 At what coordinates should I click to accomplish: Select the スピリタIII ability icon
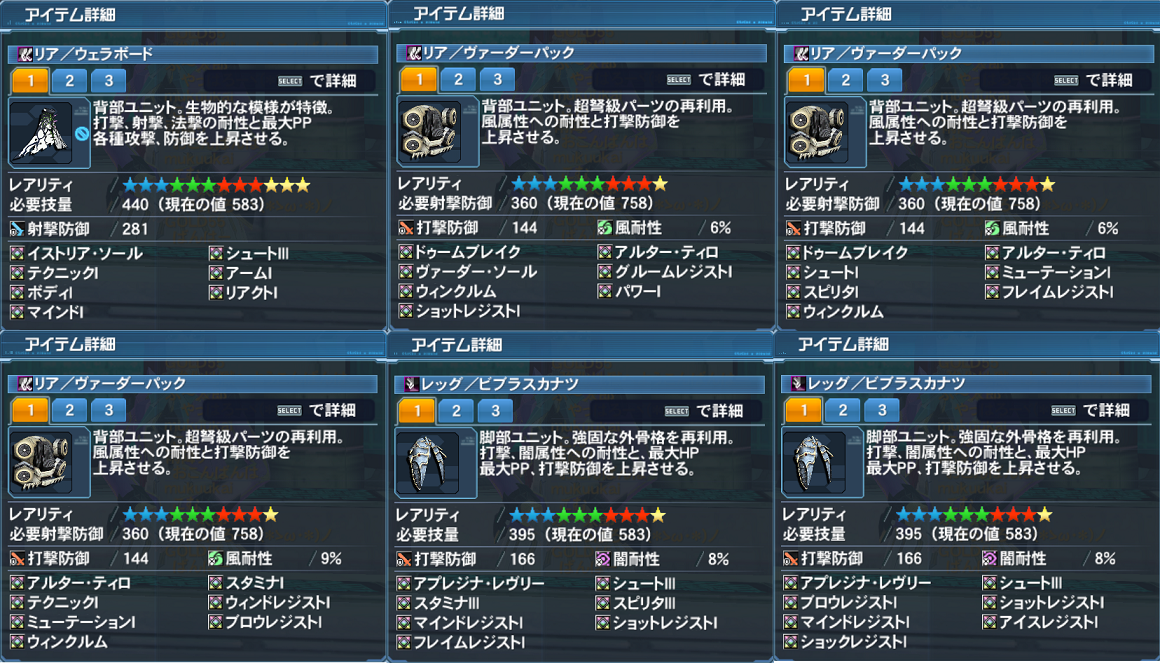pyautogui.click(x=603, y=603)
